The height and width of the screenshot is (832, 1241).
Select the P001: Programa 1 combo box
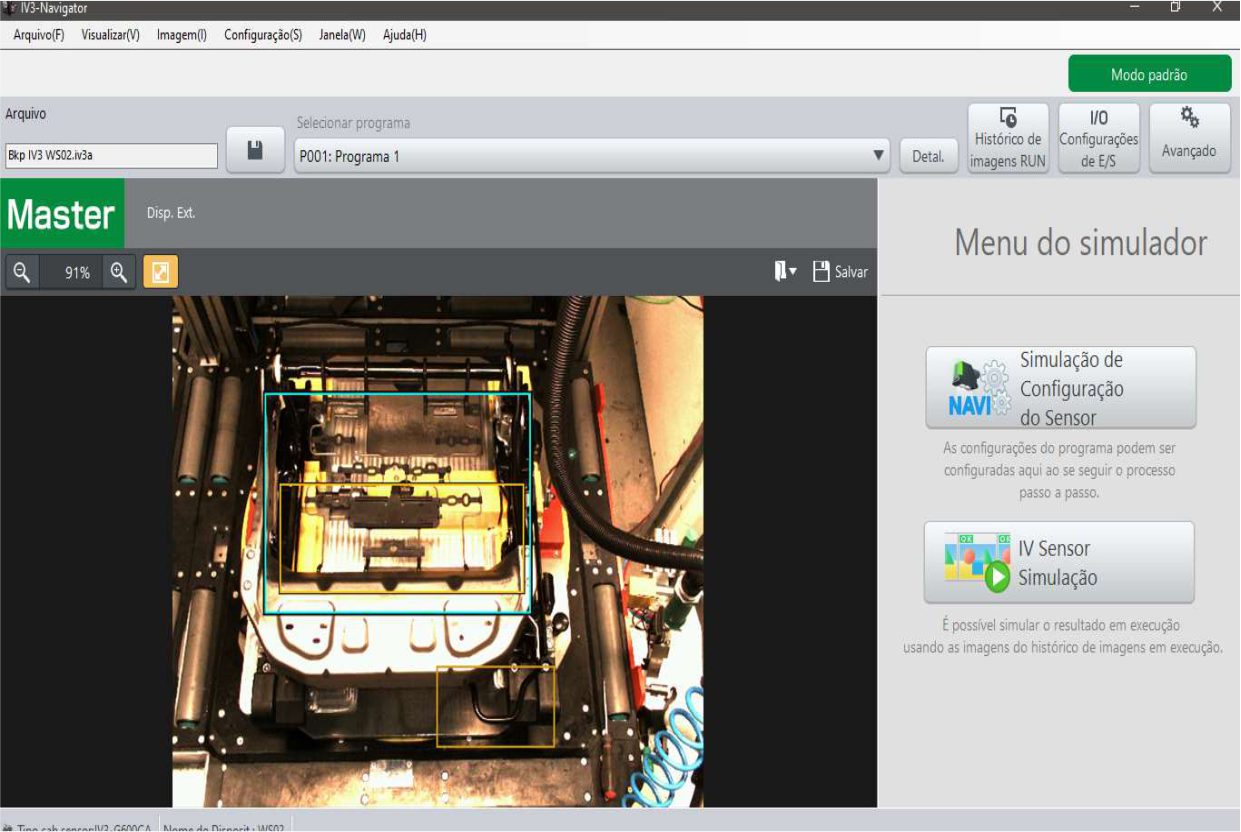point(580,156)
